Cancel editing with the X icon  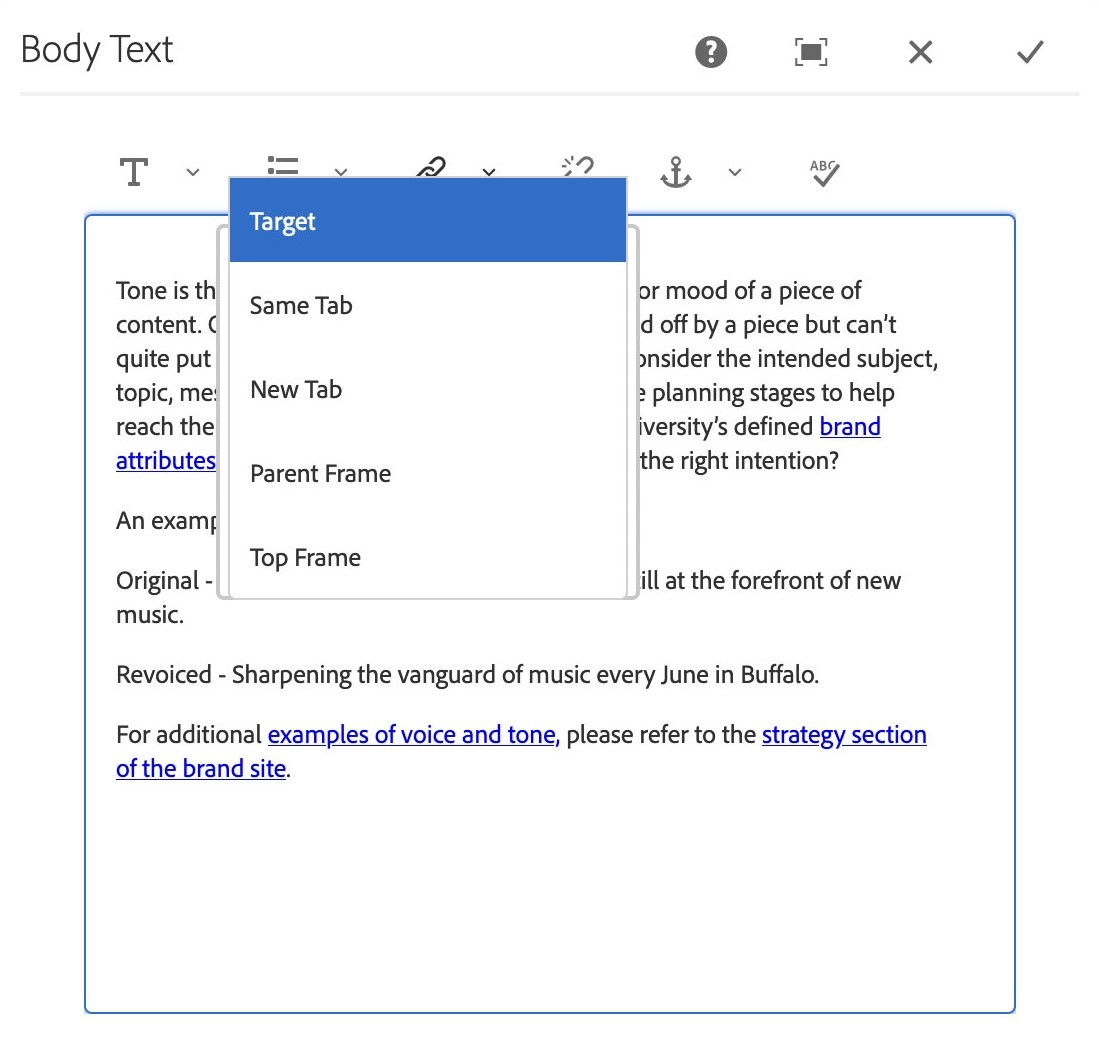[920, 52]
